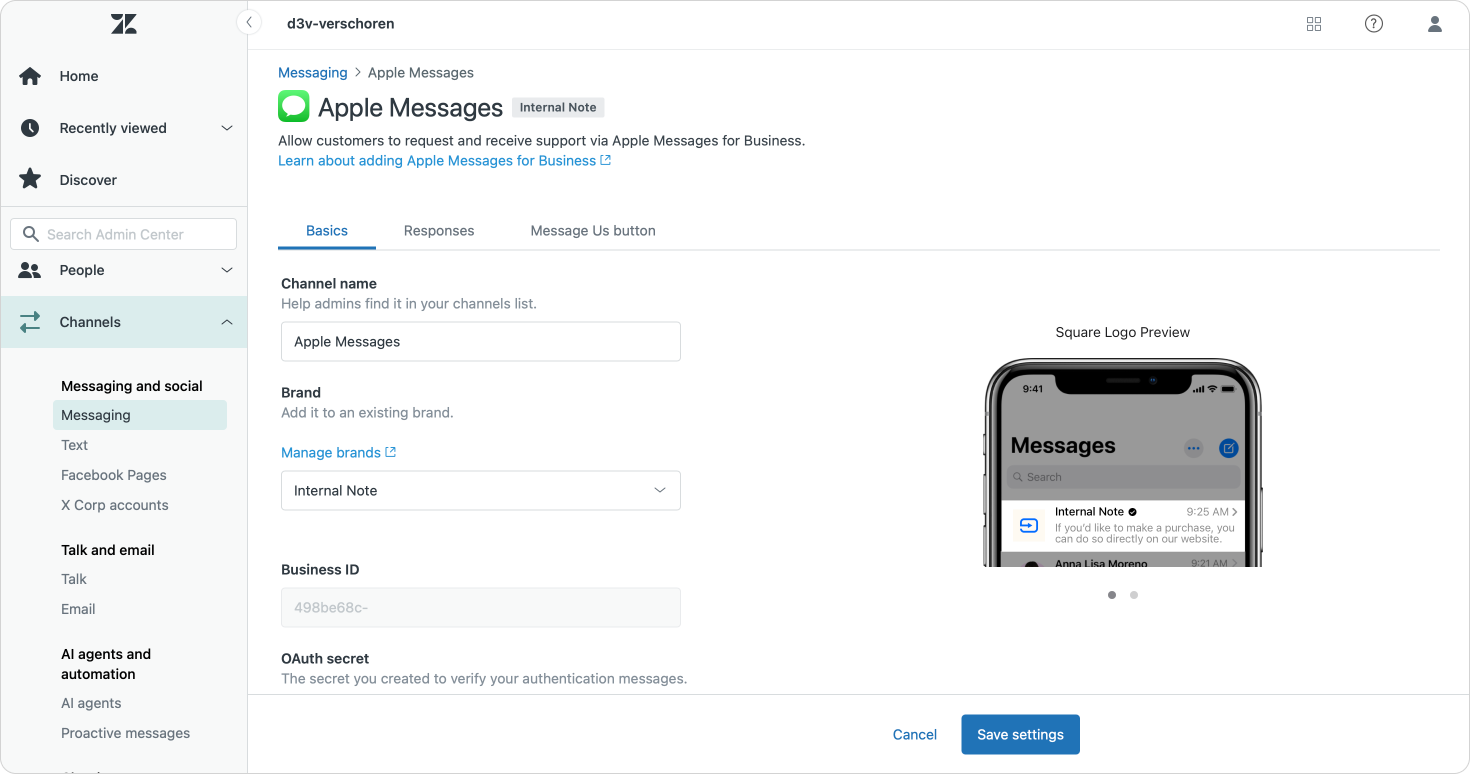Click the Square Logo Preview caption

coord(1123,333)
